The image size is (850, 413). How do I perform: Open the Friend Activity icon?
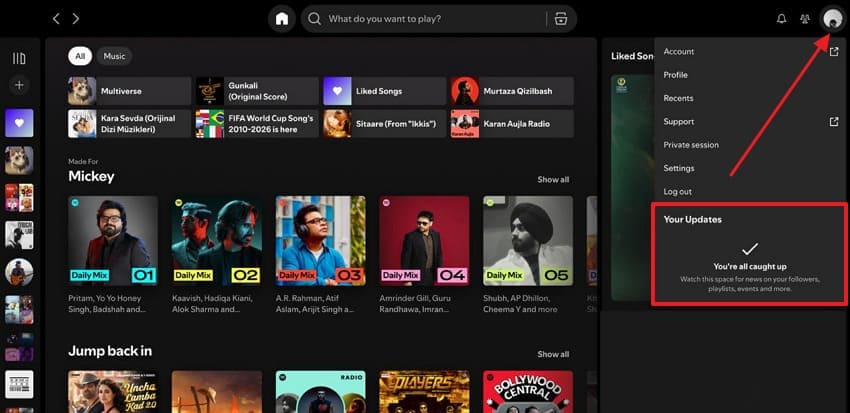(x=805, y=19)
